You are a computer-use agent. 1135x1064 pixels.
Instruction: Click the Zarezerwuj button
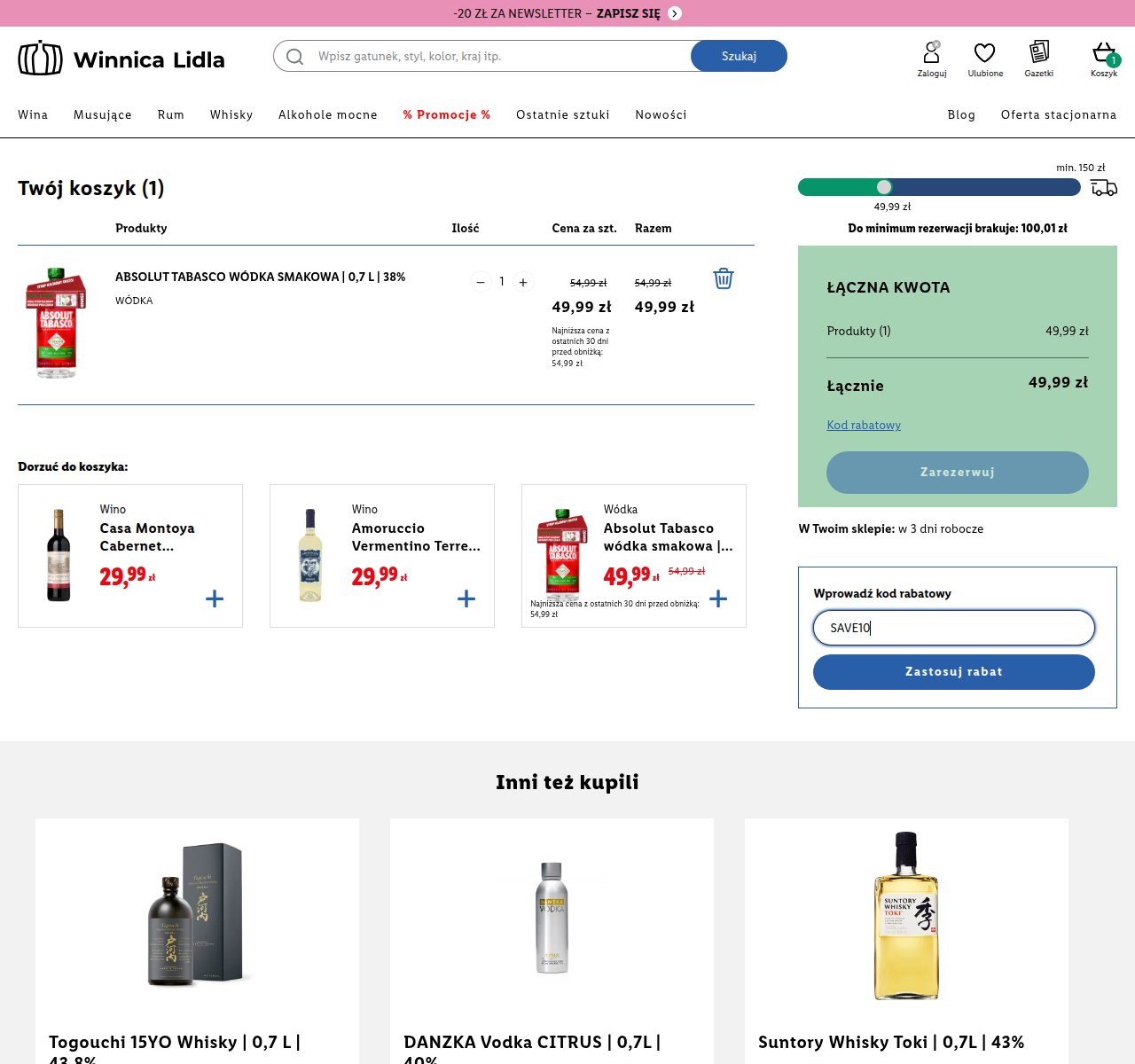(958, 473)
